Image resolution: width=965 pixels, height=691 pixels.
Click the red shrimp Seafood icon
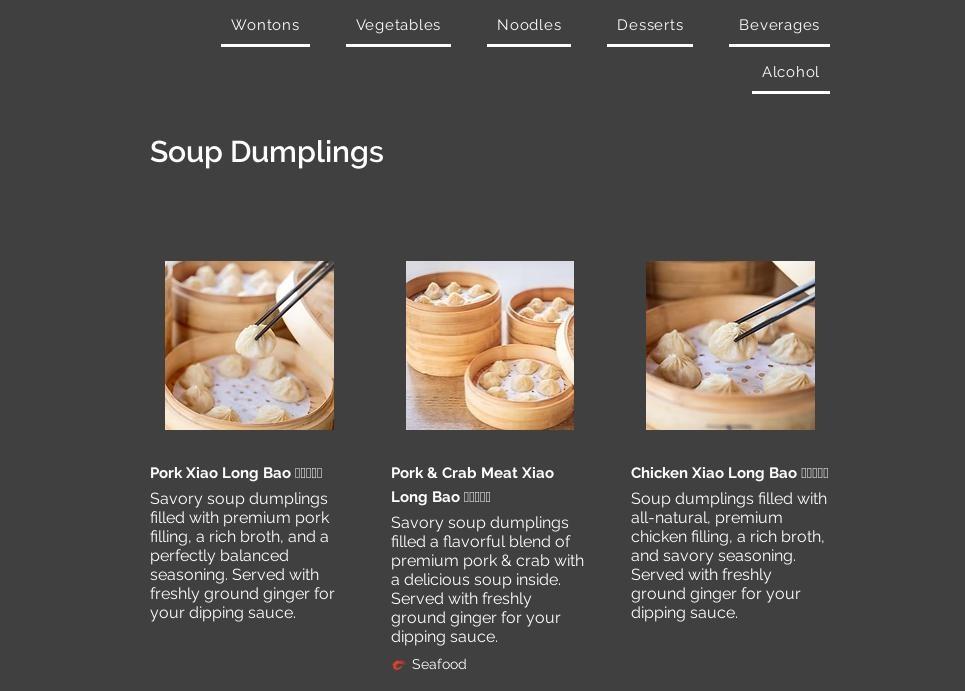click(398, 665)
